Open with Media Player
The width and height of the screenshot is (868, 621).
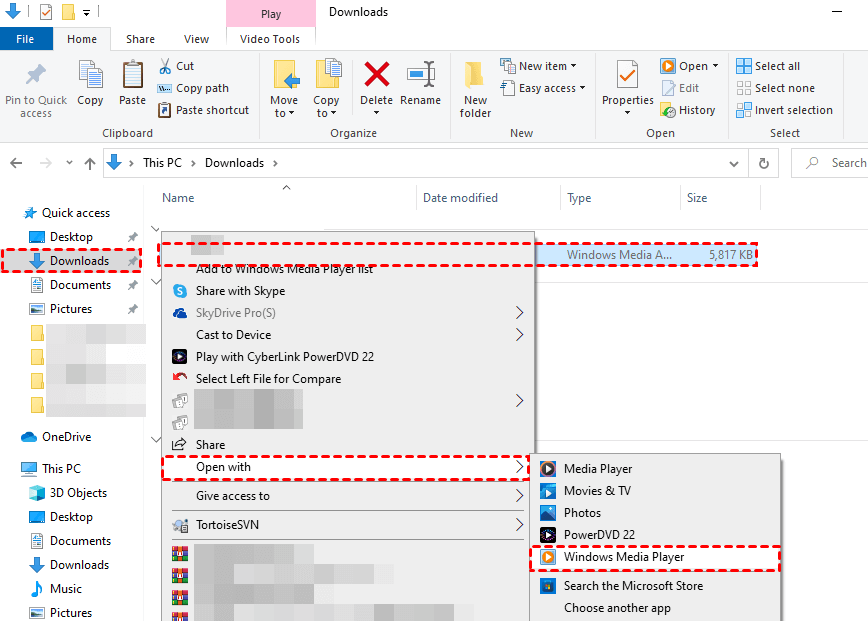pyautogui.click(x=655, y=469)
